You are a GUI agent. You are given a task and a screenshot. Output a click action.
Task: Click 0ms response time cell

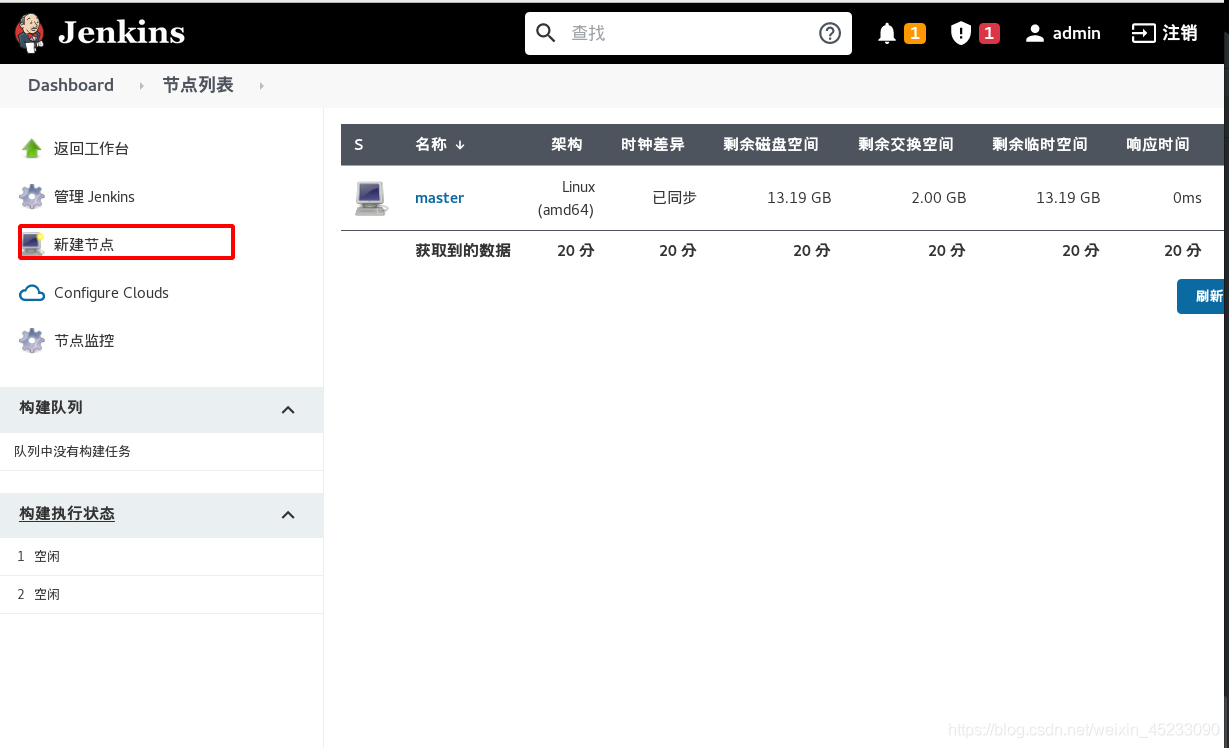tap(1187, 198)
